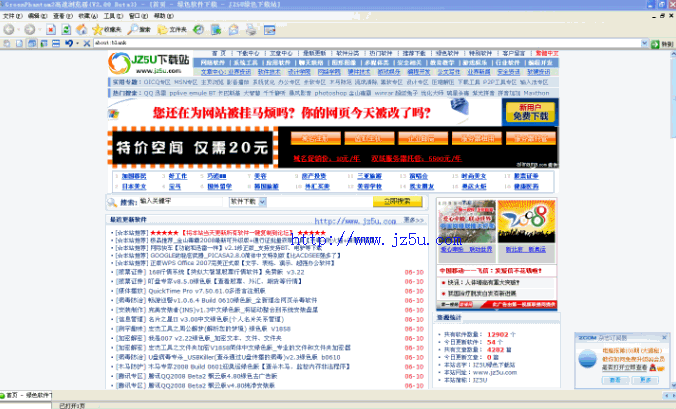
Task: Click the window-style icon after the printer
Action: 269,30
